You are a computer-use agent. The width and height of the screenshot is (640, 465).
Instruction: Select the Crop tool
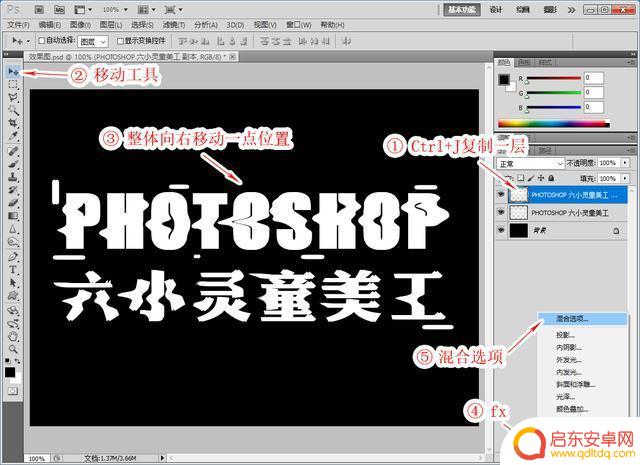pyautogui.click(x=13, y=122)
